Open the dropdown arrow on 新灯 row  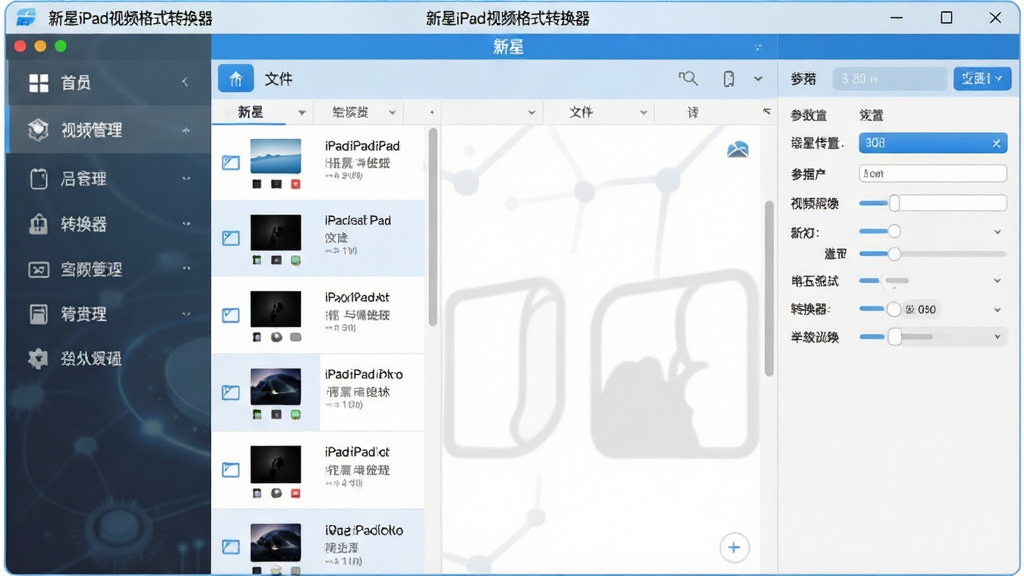[x=997, y=232]
